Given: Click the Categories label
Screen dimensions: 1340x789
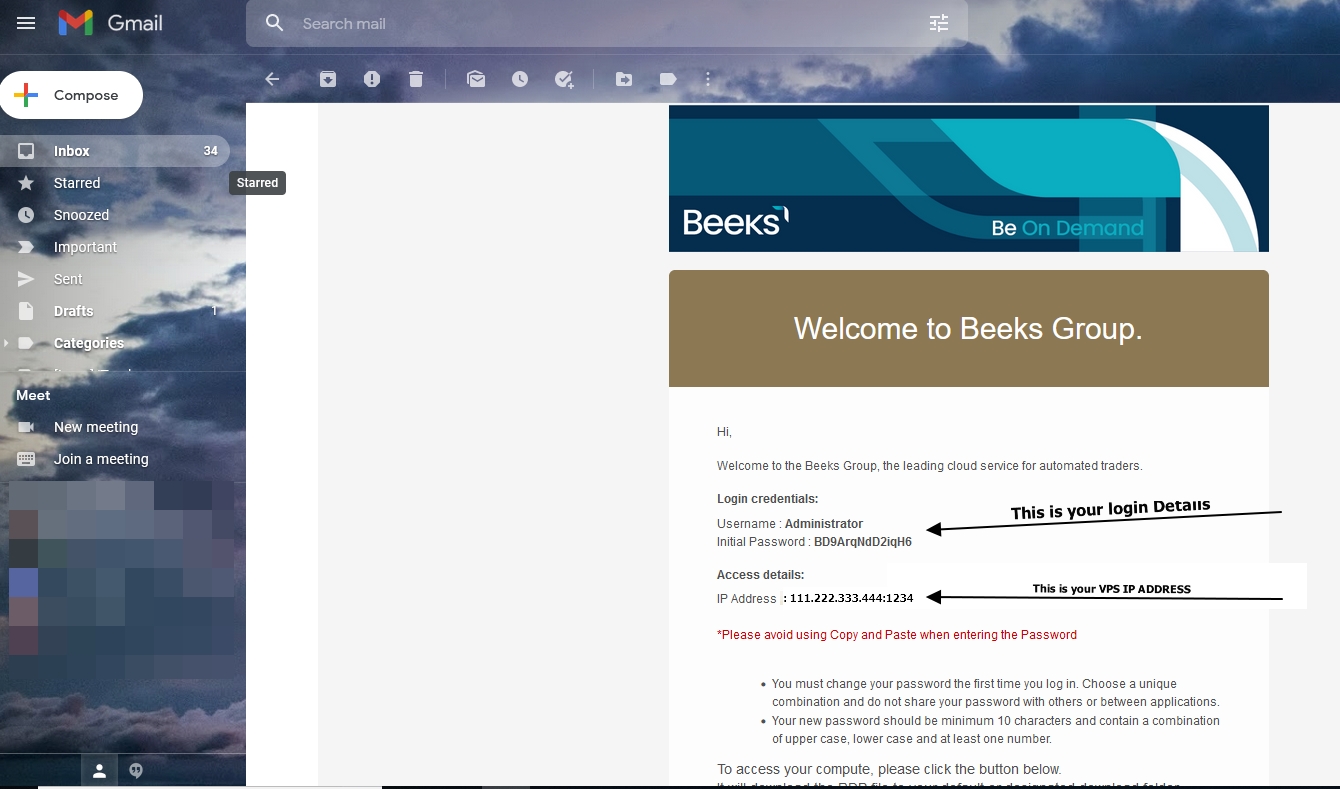Looking at the screenshot, I should coord(89,343).
